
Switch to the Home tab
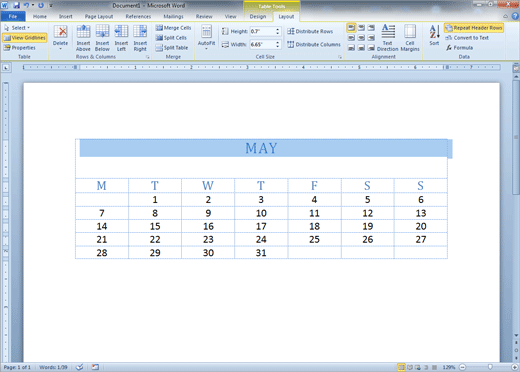pos(40,16)
